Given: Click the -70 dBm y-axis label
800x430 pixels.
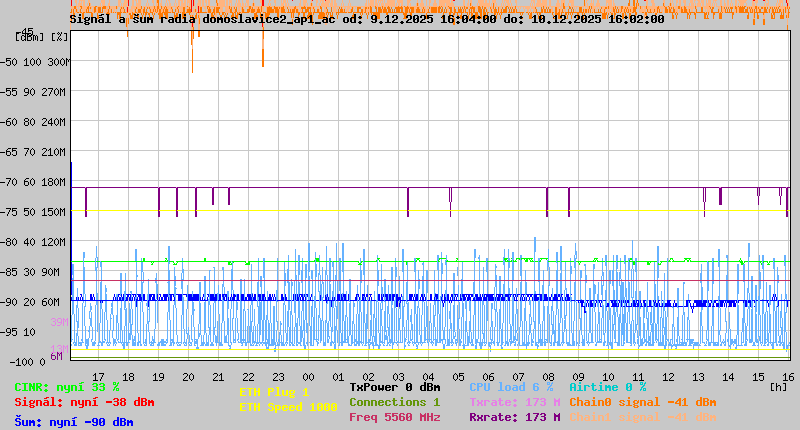Looking at the screenshot, I should [20, 182].
